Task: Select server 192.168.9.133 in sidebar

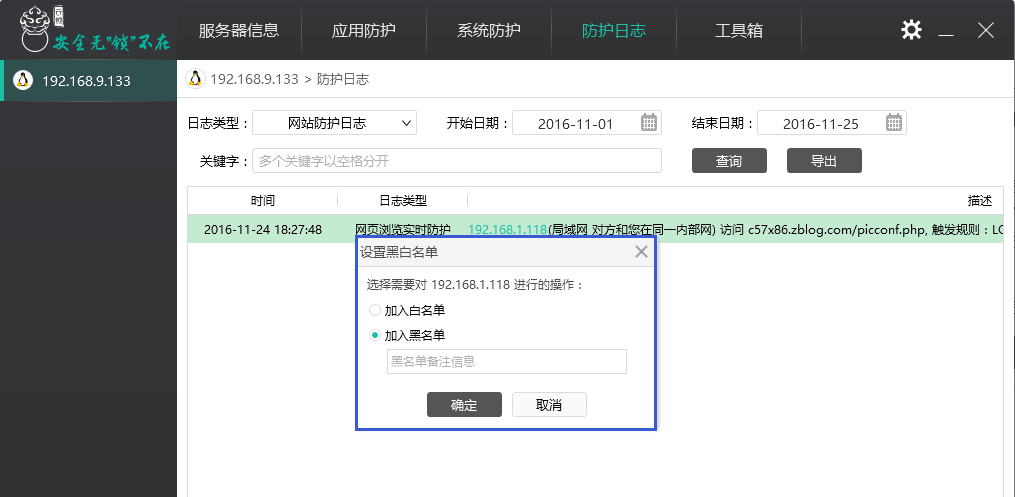Action: pos(88,81)
